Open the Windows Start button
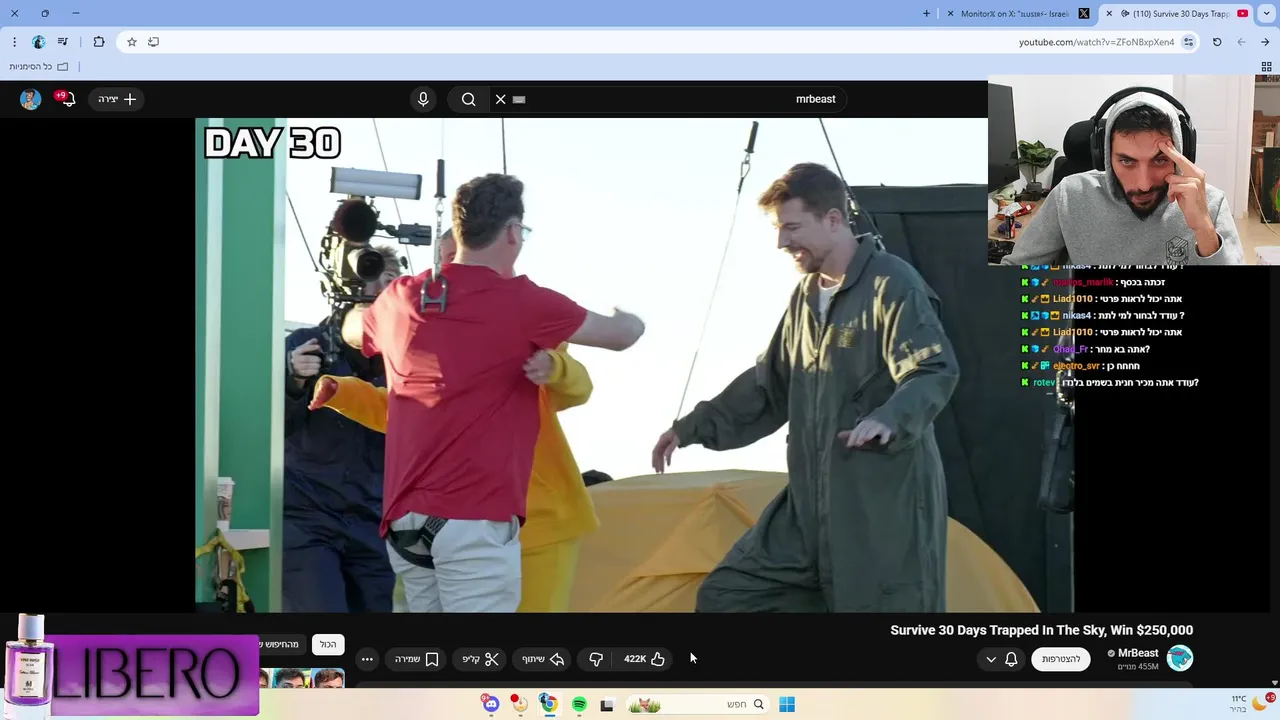 (787, 704)
